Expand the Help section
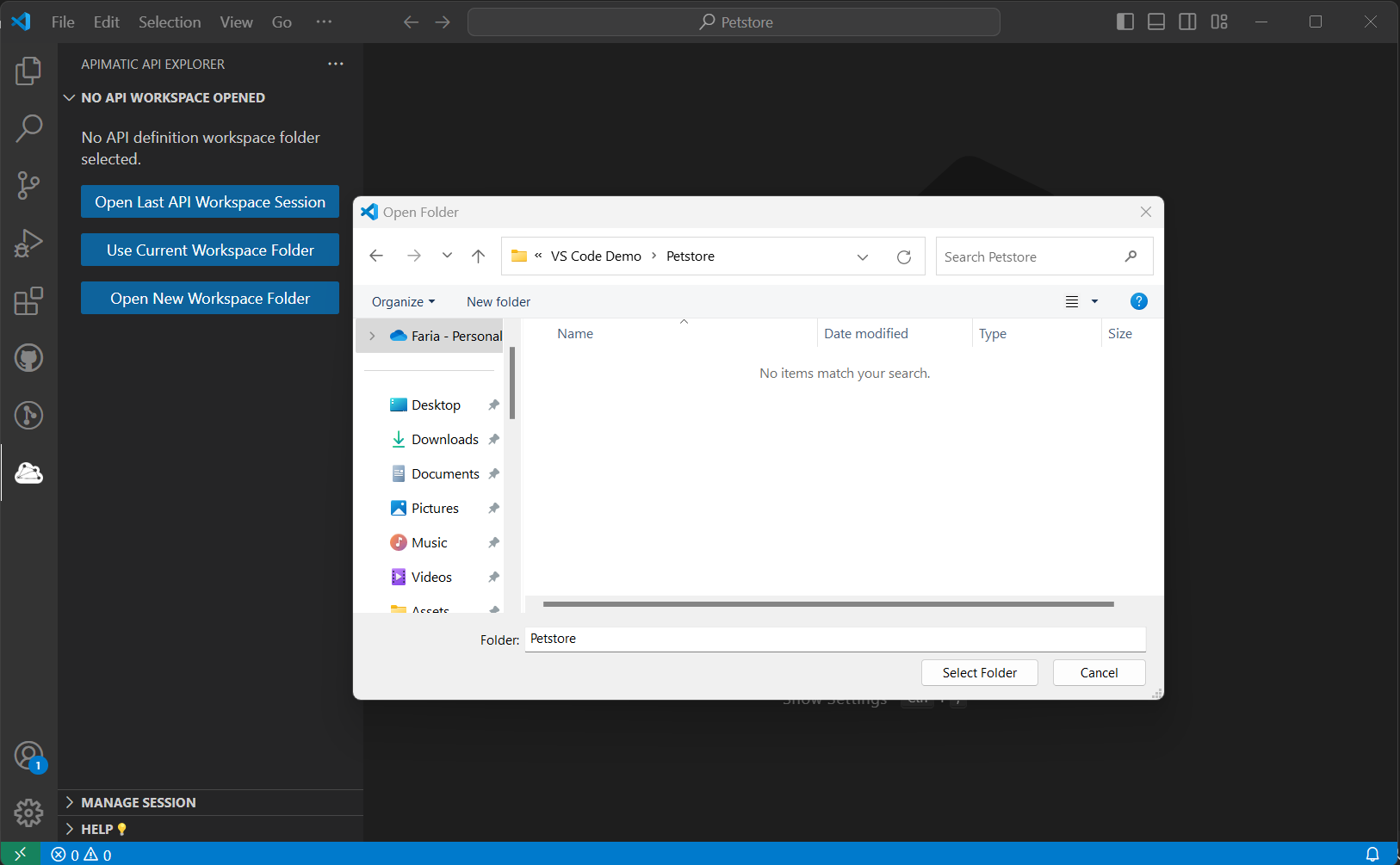The image size is (1400, 865). pos(70,829)
